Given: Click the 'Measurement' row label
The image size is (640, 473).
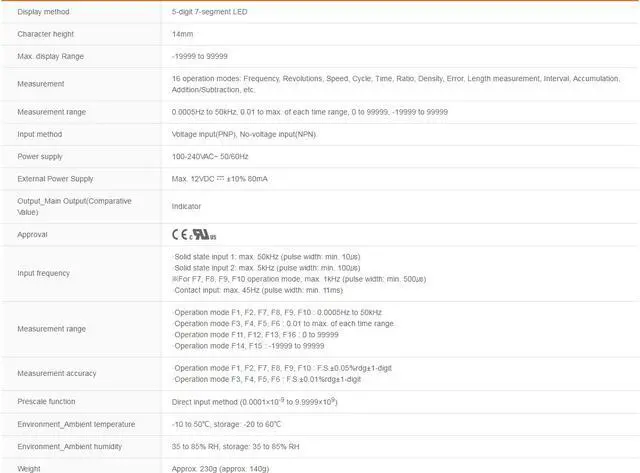Looking at the screenshot, I should pos(40,84).
